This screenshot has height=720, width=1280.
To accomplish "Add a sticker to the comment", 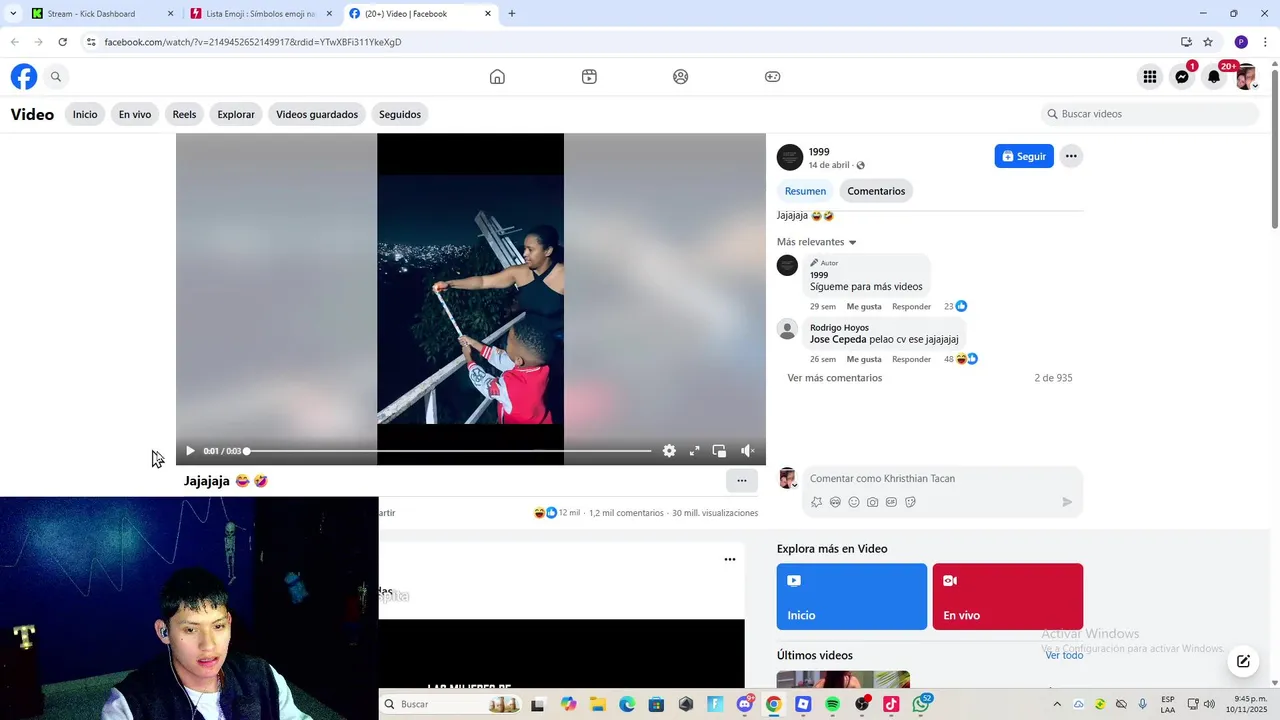I will (910, 502).
